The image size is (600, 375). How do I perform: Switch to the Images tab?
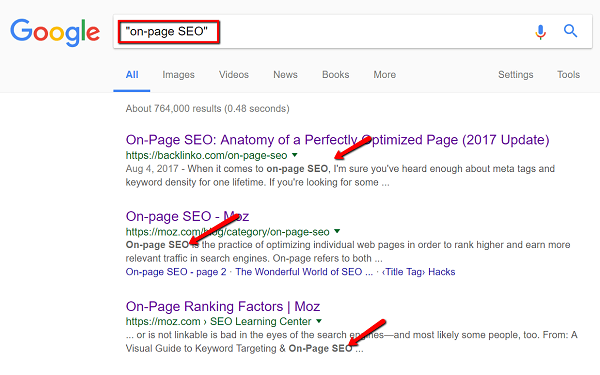[178, 75]
